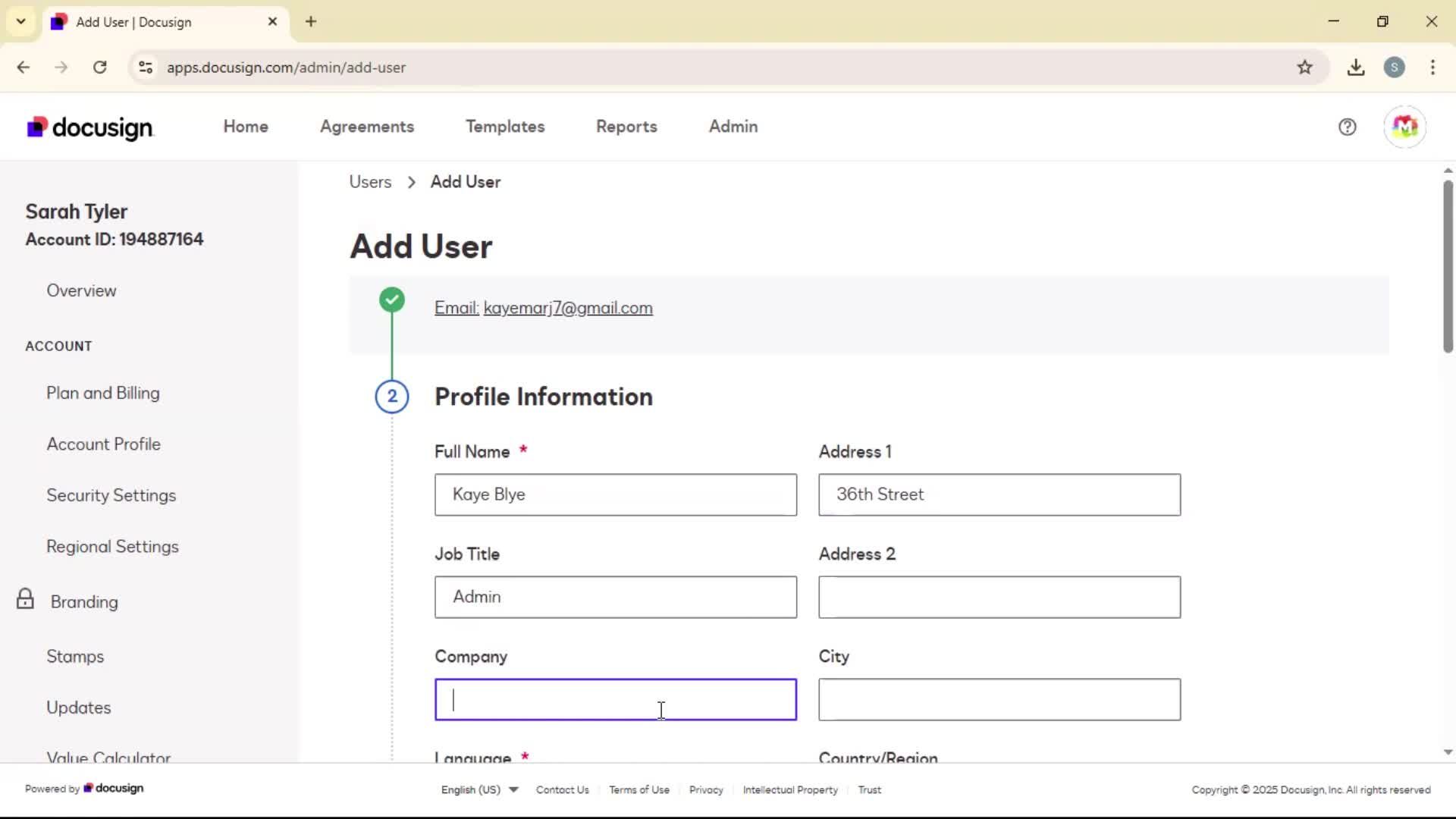Close the Add User browser tab
This screenshot has width=1456, height=819.
[x=272, y=22]
